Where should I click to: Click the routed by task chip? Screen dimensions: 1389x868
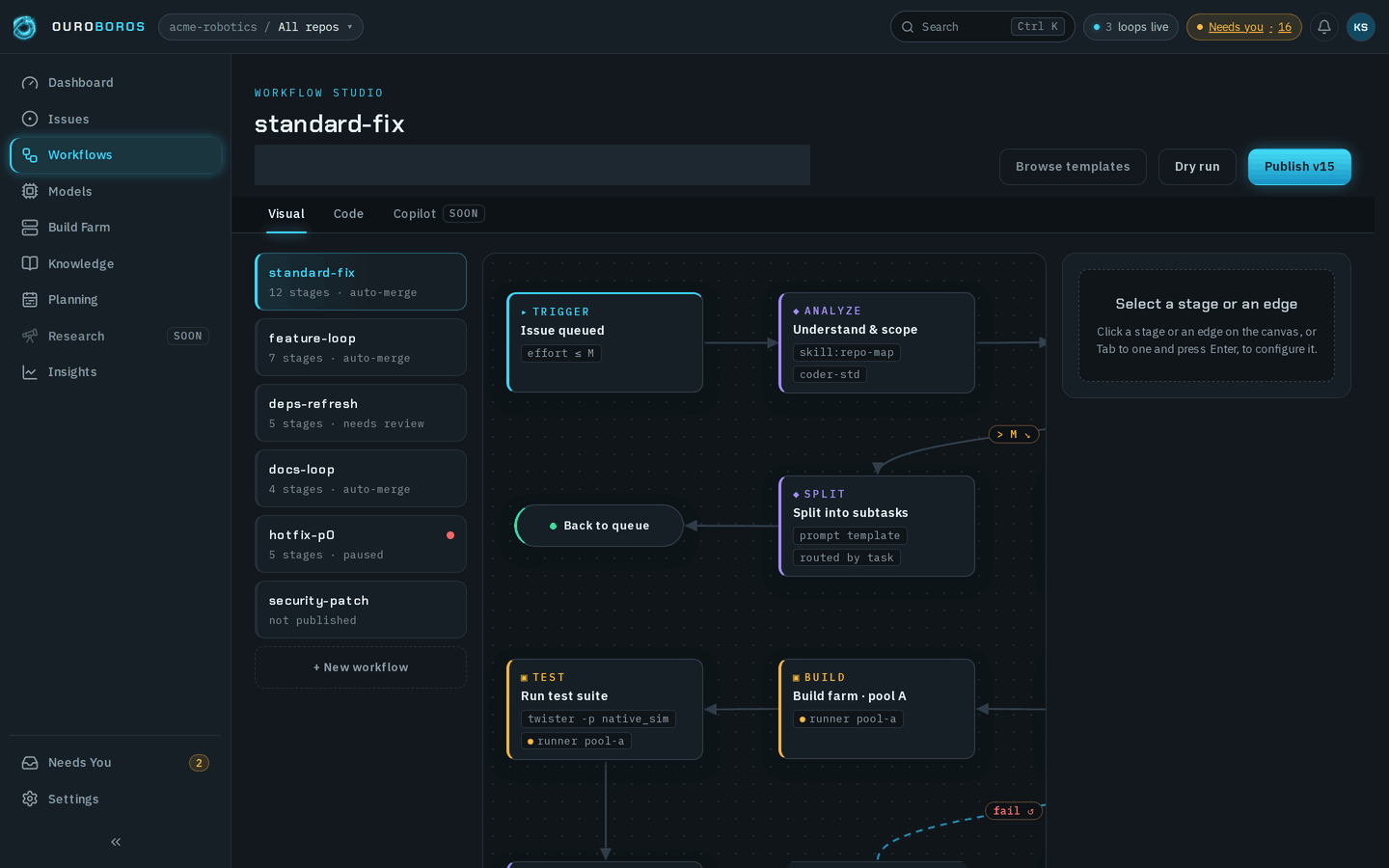coord(847,558)
